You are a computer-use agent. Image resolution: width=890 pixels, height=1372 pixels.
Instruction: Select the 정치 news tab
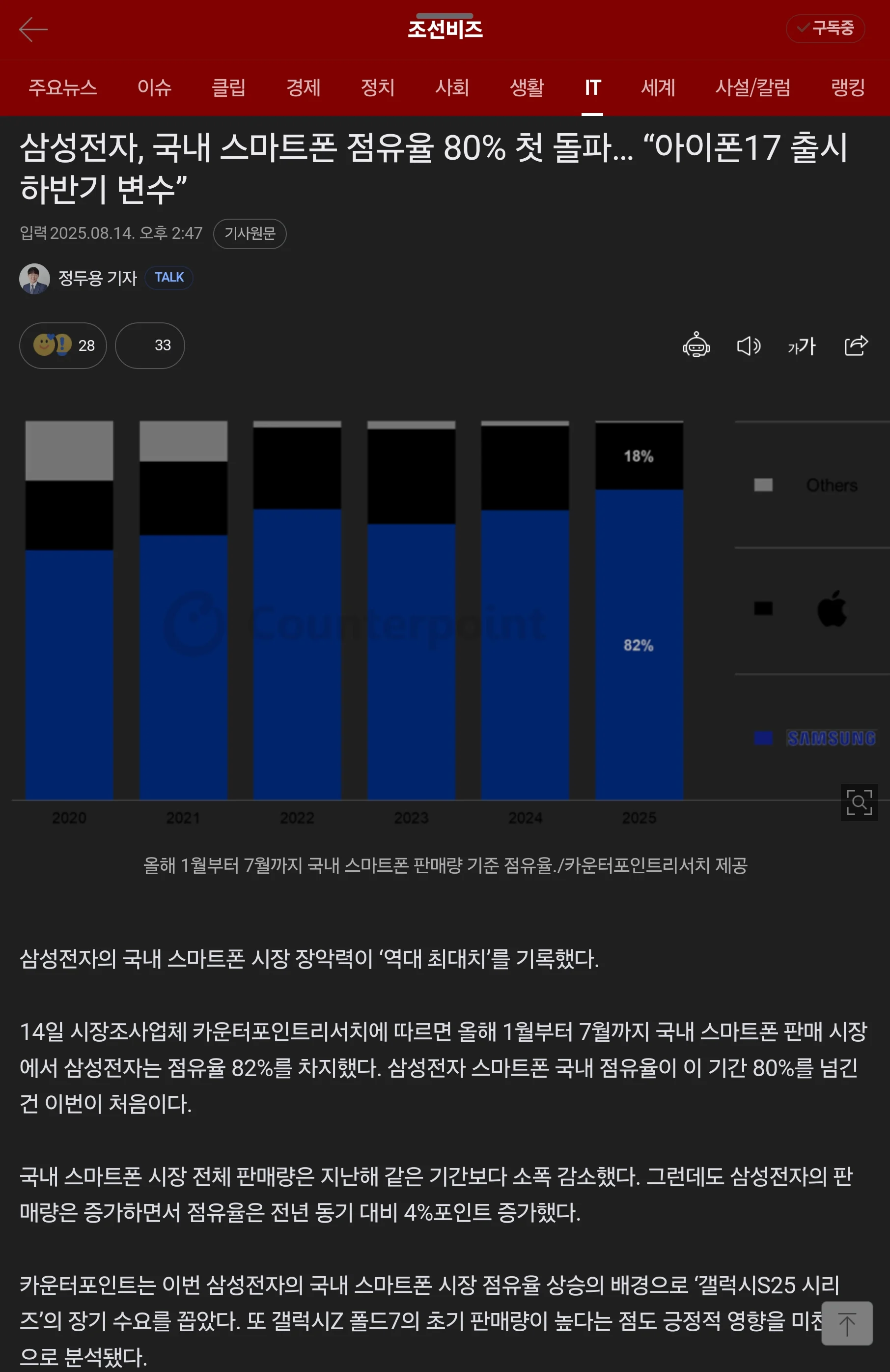point(378,87)
